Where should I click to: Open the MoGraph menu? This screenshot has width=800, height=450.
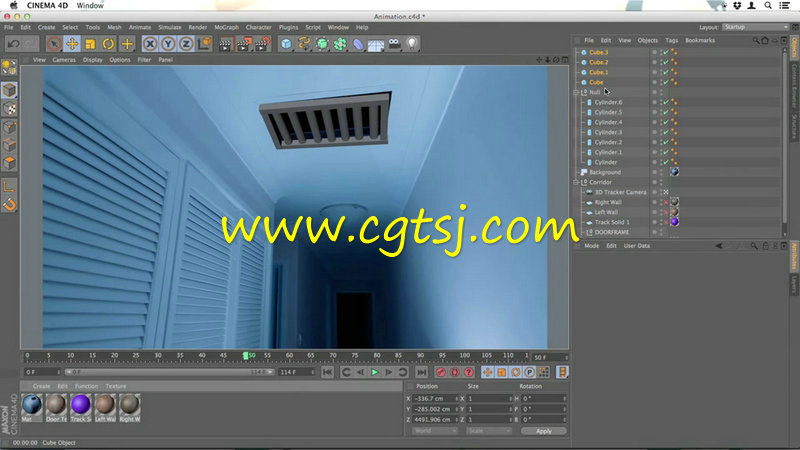[227, 28]
